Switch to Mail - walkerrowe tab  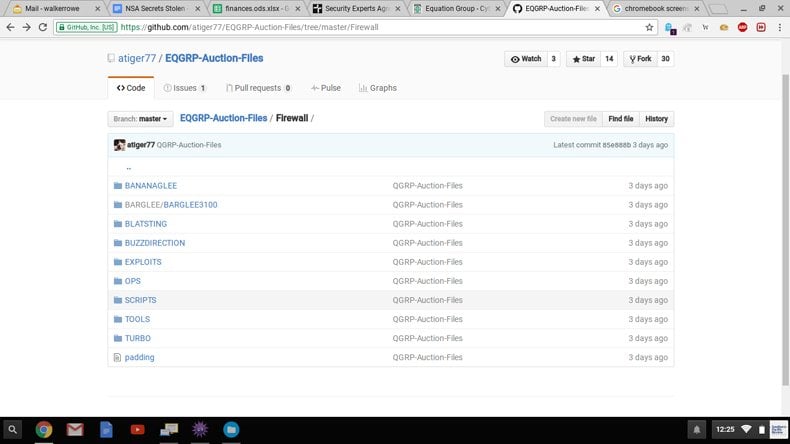[x=52, y=9]
